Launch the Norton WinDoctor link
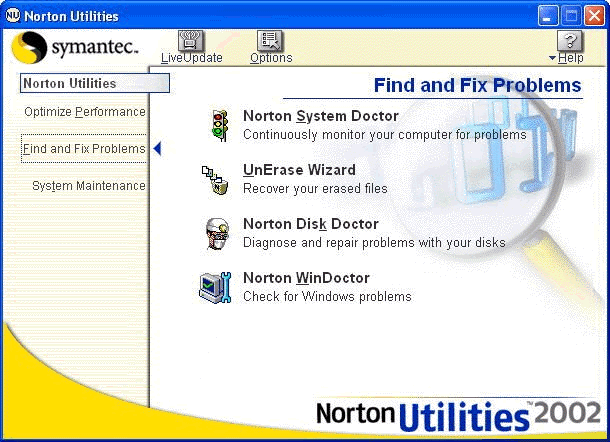This screenshot has height=442, width=610. 306,278
